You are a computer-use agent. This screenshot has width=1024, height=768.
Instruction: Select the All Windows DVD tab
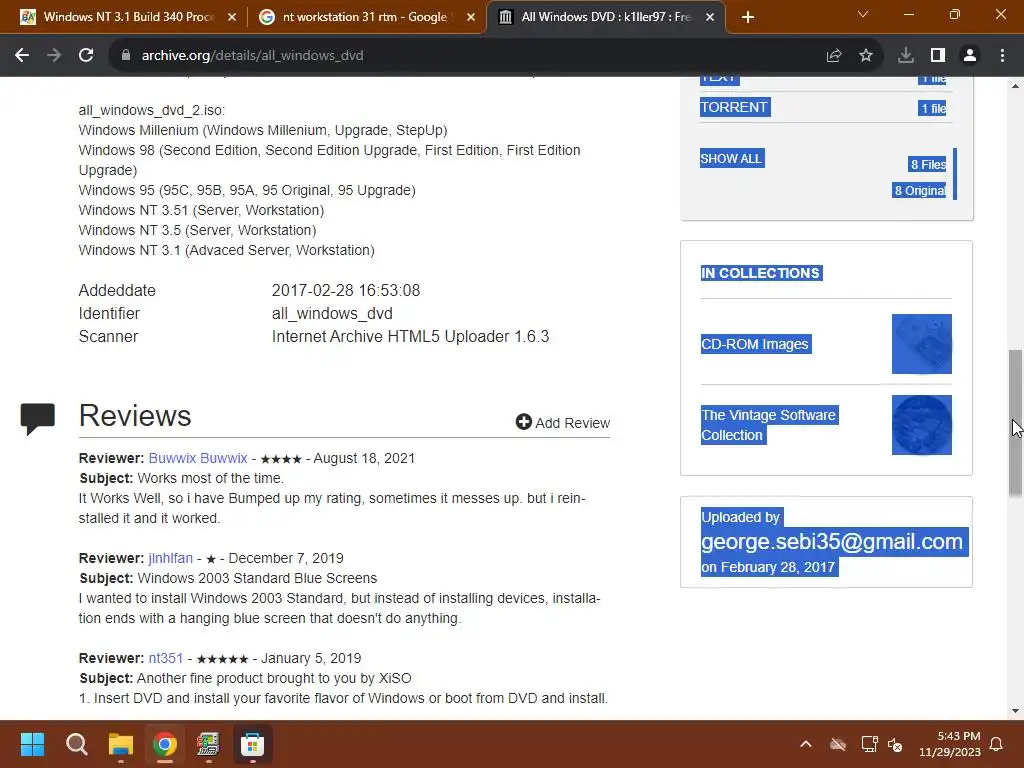[x=604, y=18]
